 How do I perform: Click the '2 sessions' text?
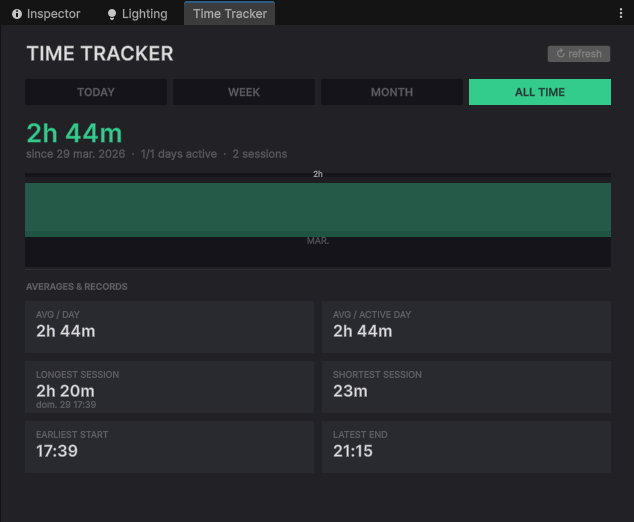tap(260, 154)
